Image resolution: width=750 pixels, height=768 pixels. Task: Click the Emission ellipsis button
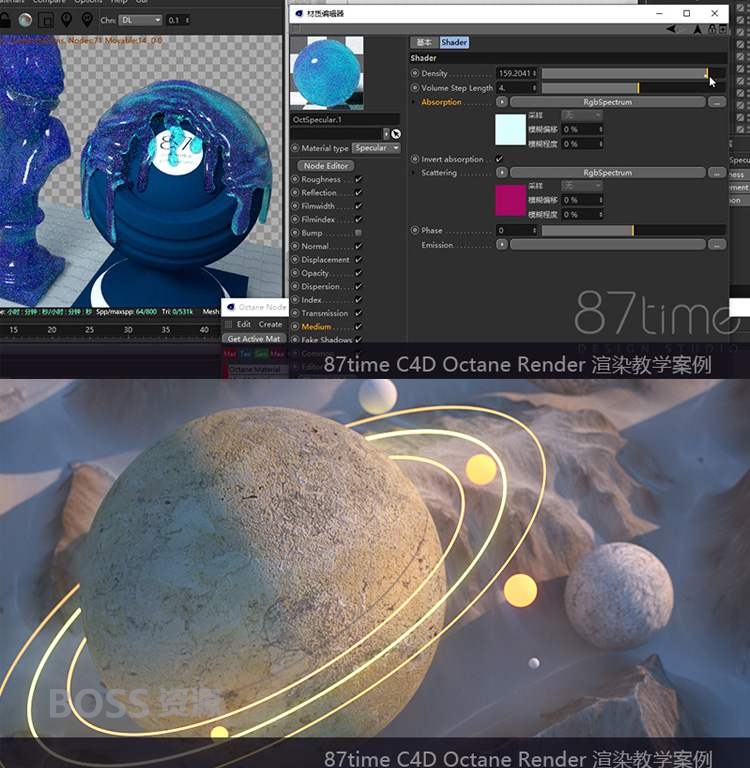coord(717,244)
